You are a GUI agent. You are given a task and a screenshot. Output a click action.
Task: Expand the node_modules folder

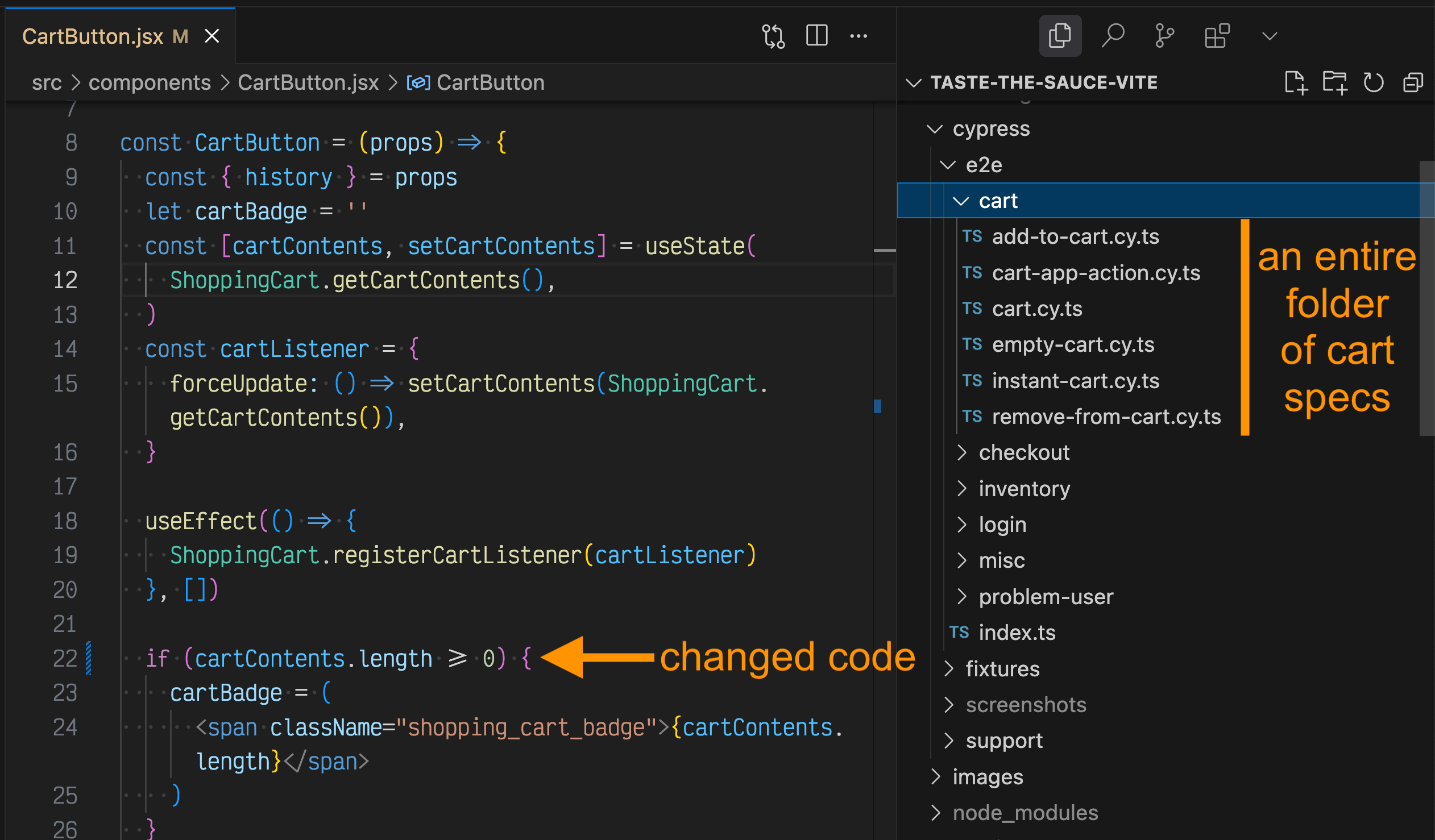(x=936, y=813)
